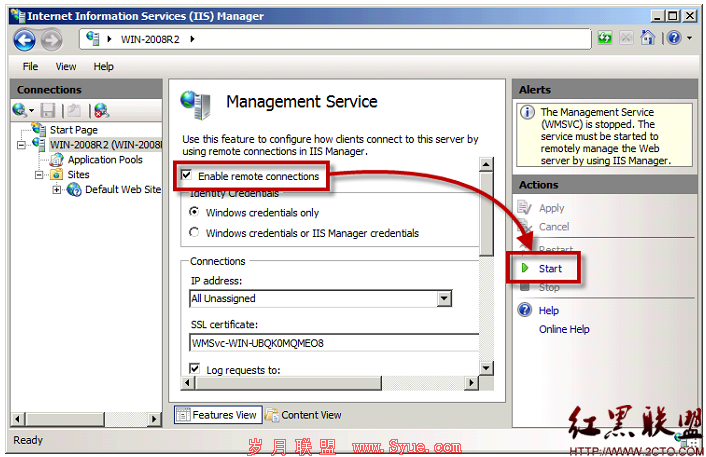Image resolution: width=706 pixels, height=457 pixels.
Task: Collapse the Sites tree node
Action: 39,175
